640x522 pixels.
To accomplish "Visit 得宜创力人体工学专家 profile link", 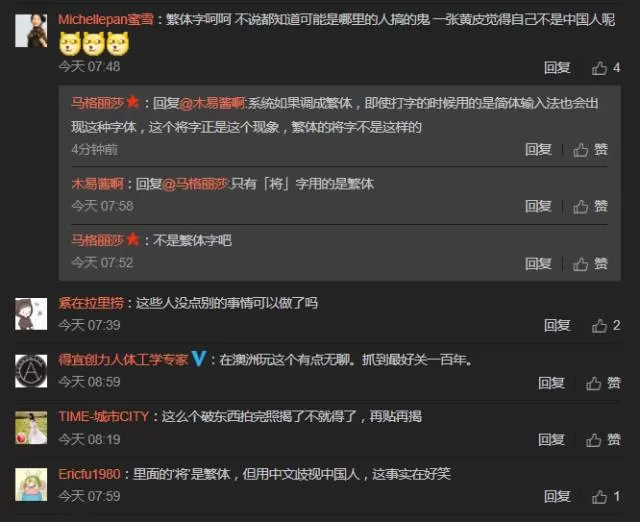I will [123, 360].
